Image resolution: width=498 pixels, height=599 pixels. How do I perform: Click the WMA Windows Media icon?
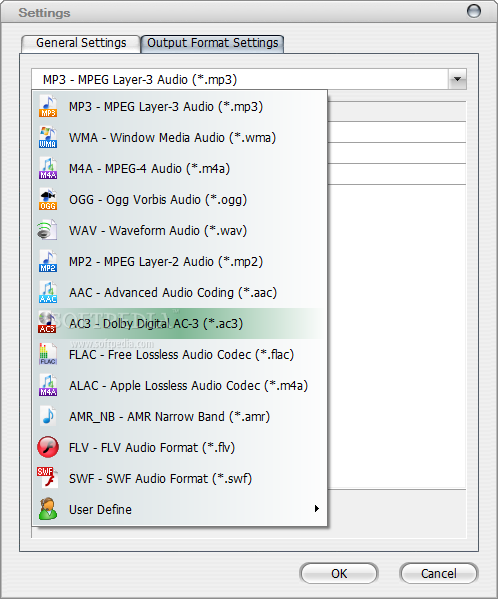pos(48,138)
